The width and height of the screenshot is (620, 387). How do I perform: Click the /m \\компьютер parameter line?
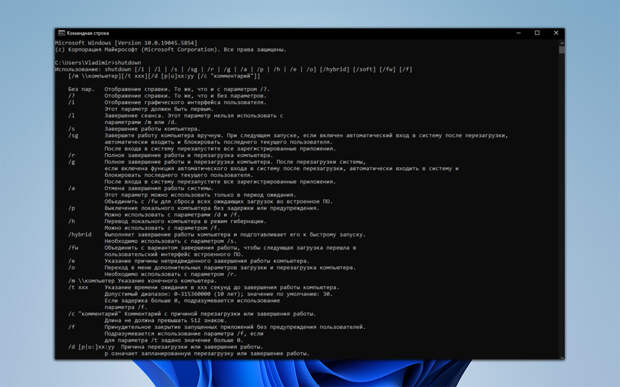tap(142, 281)
